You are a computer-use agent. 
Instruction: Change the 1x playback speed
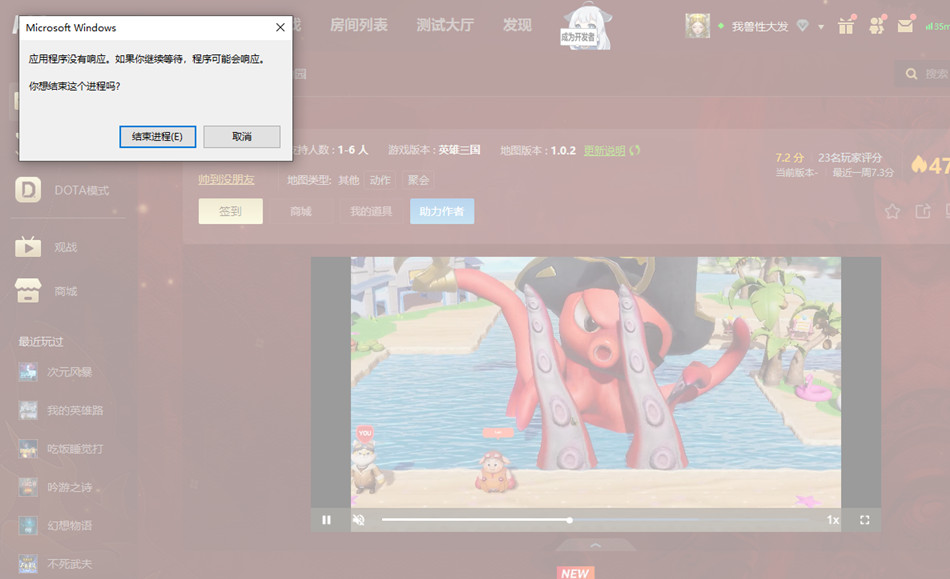point(833,520)
